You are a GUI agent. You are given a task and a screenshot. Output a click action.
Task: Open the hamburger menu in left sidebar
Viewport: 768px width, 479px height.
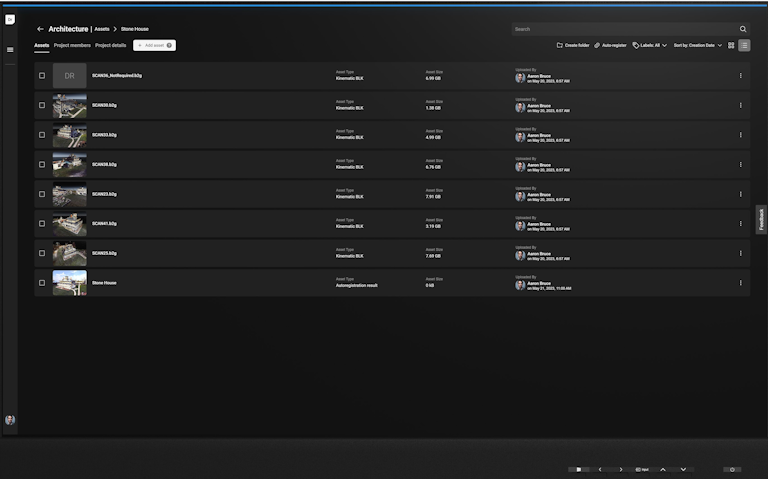point(10,49)
